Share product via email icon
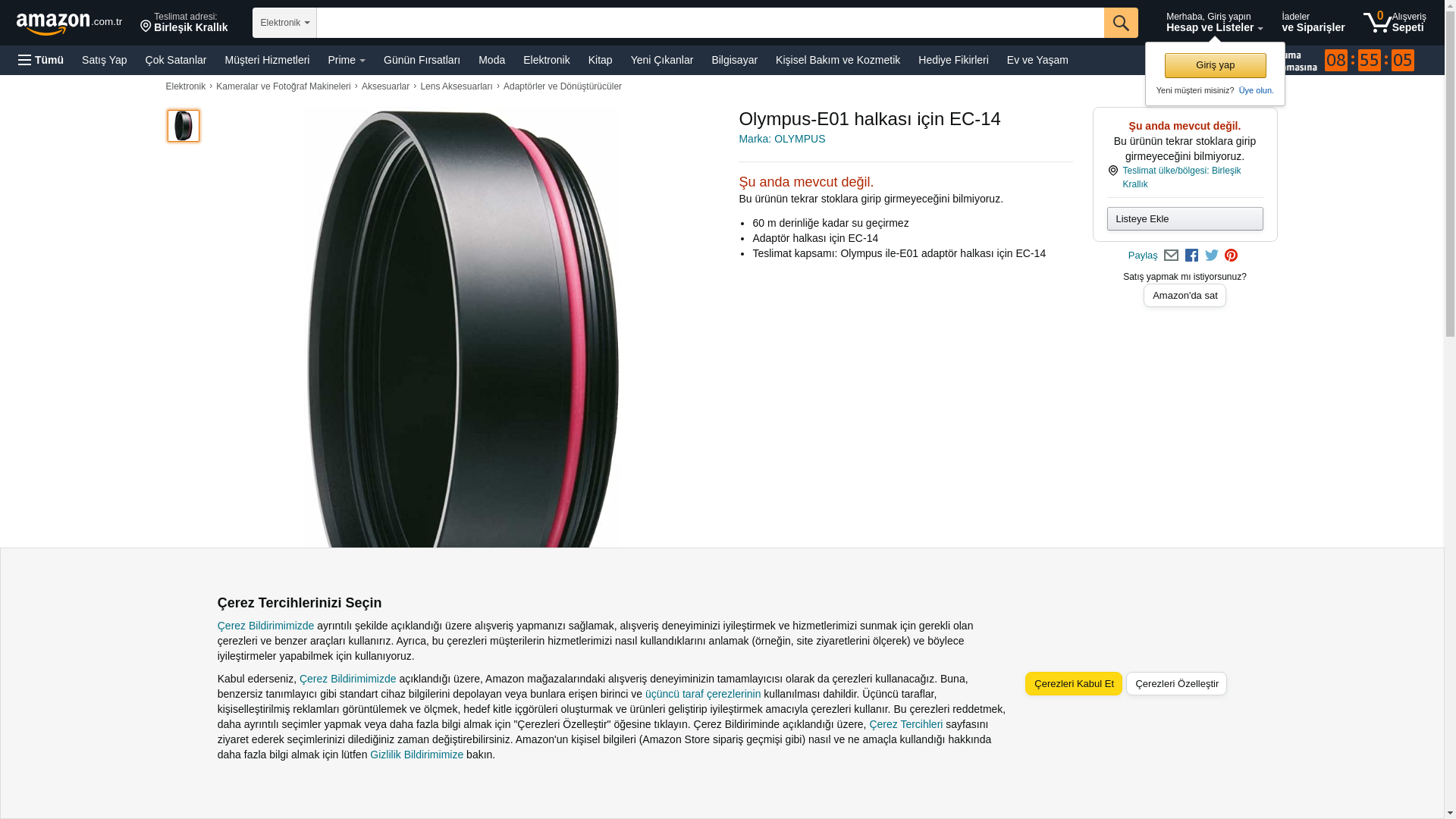1456x819 pixels. 1171,256
